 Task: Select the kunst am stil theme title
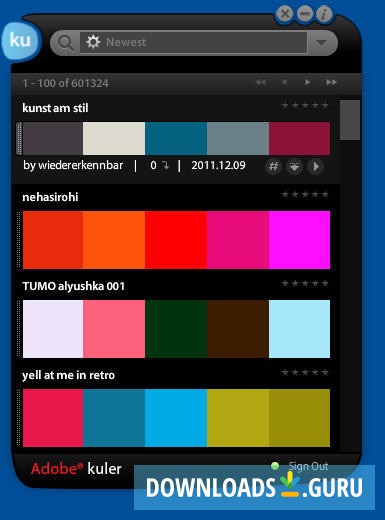coord(55,108)
